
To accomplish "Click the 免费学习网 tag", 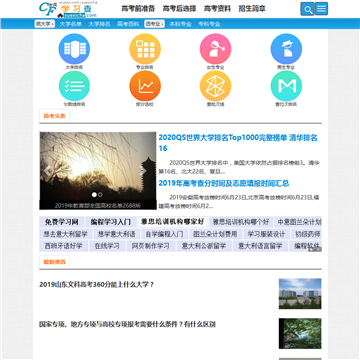I will 62,222.
